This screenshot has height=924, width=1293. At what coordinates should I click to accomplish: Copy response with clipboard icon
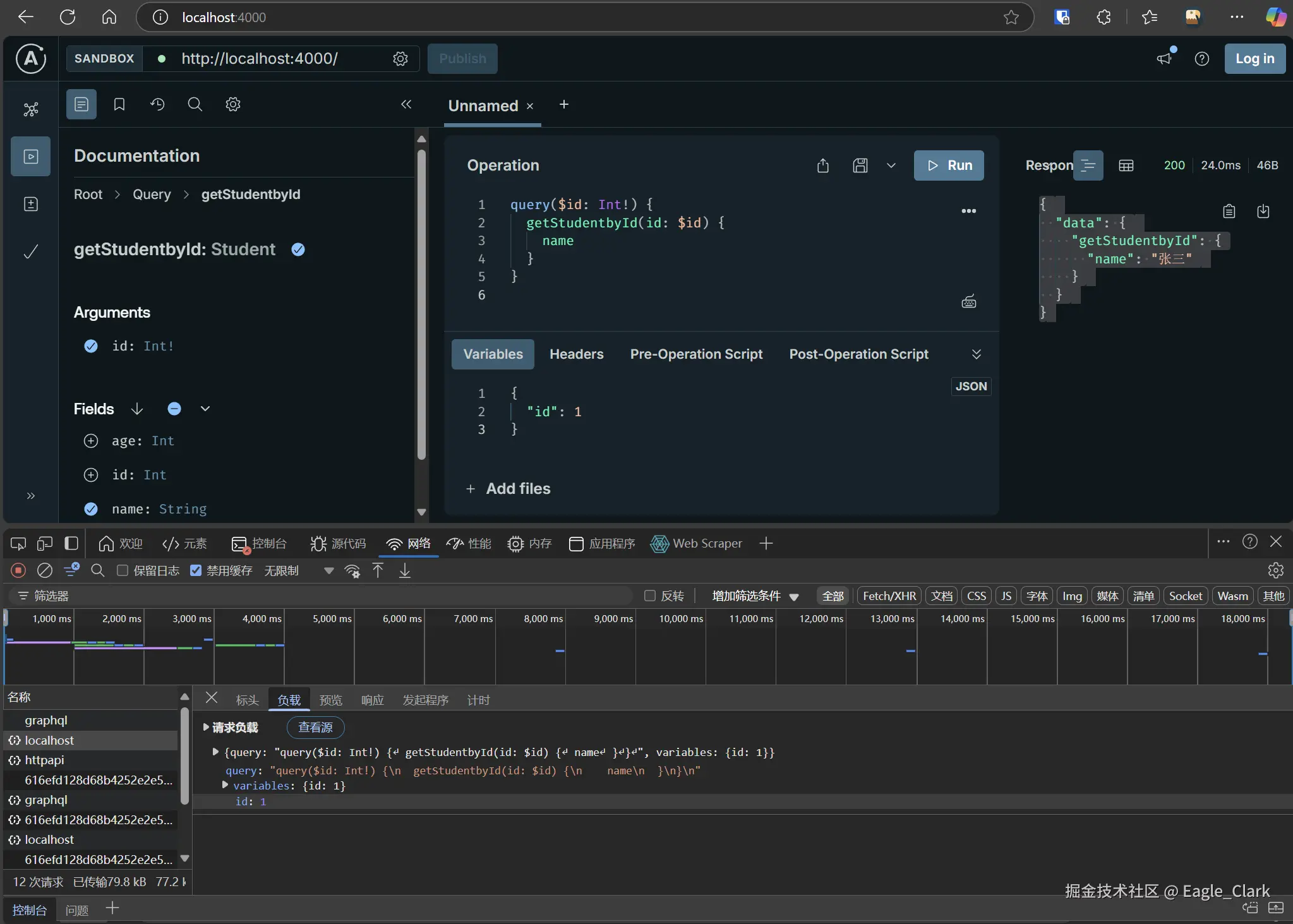click(x=1229, y=211)
